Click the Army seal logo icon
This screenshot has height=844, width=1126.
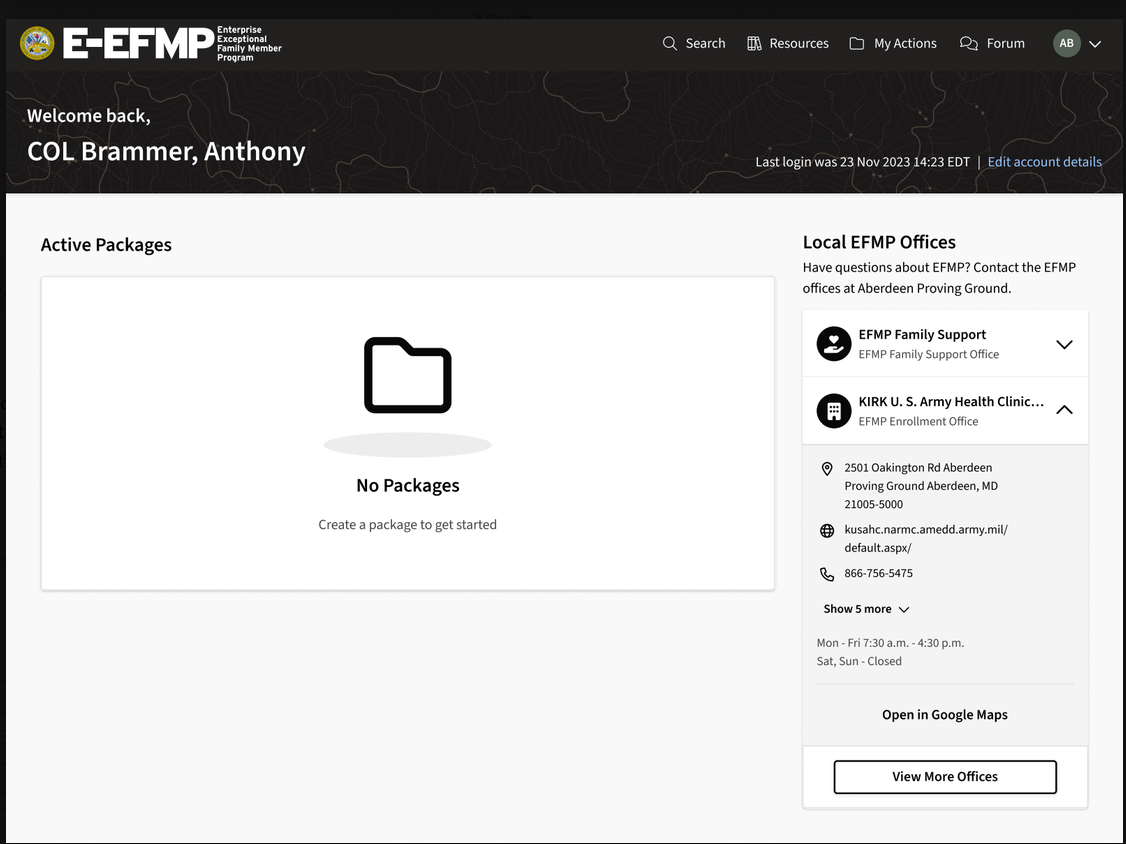pos(37,43)
